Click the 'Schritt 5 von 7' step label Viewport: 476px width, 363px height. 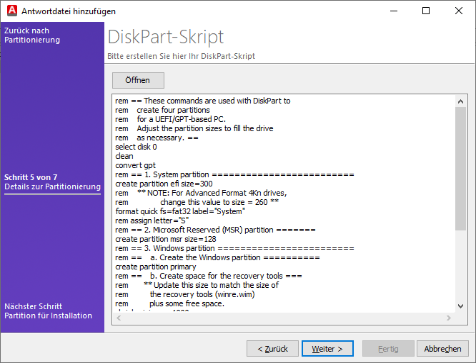[x=31, y=177]
